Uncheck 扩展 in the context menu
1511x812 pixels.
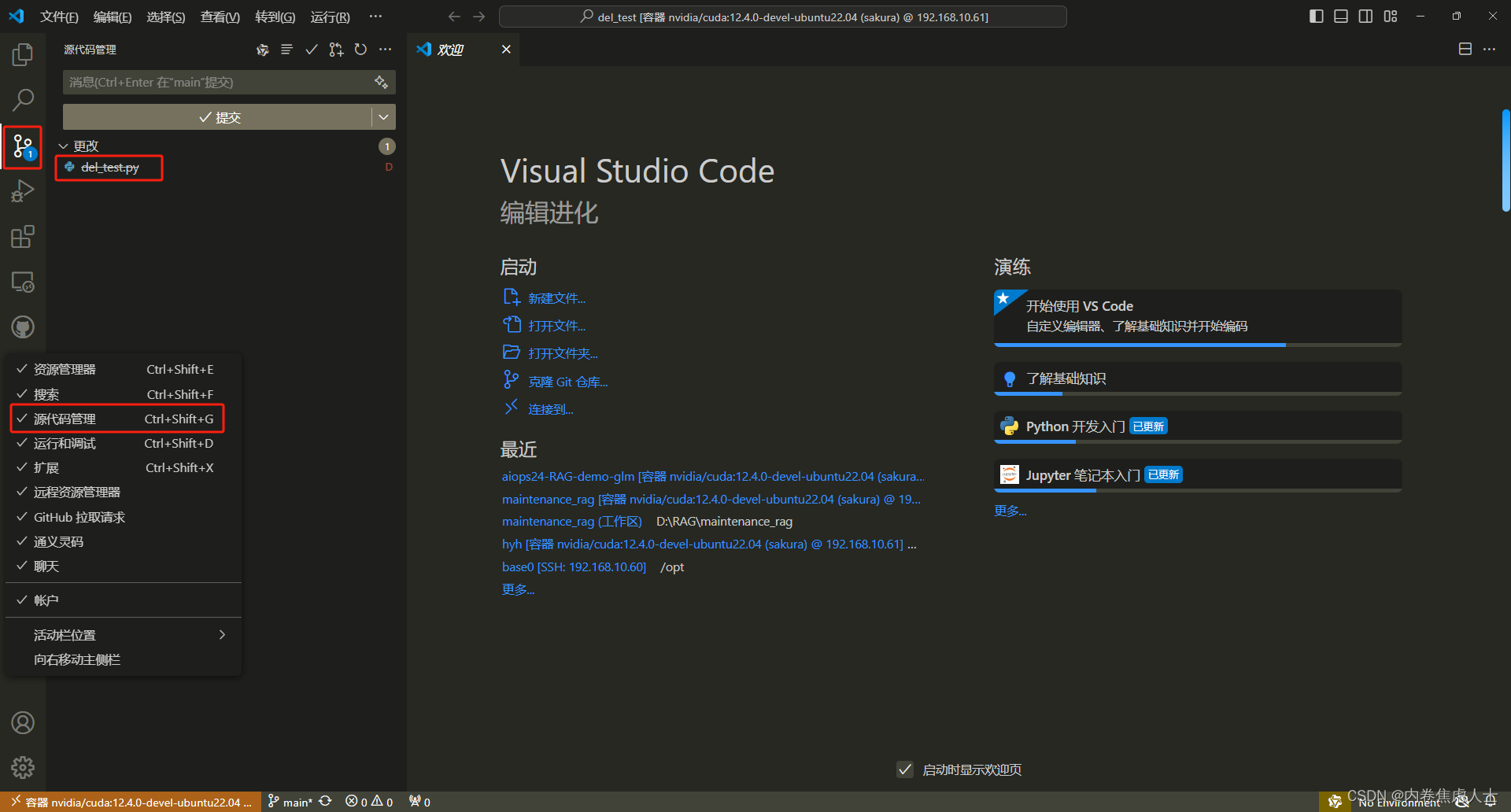click(124, 467)
